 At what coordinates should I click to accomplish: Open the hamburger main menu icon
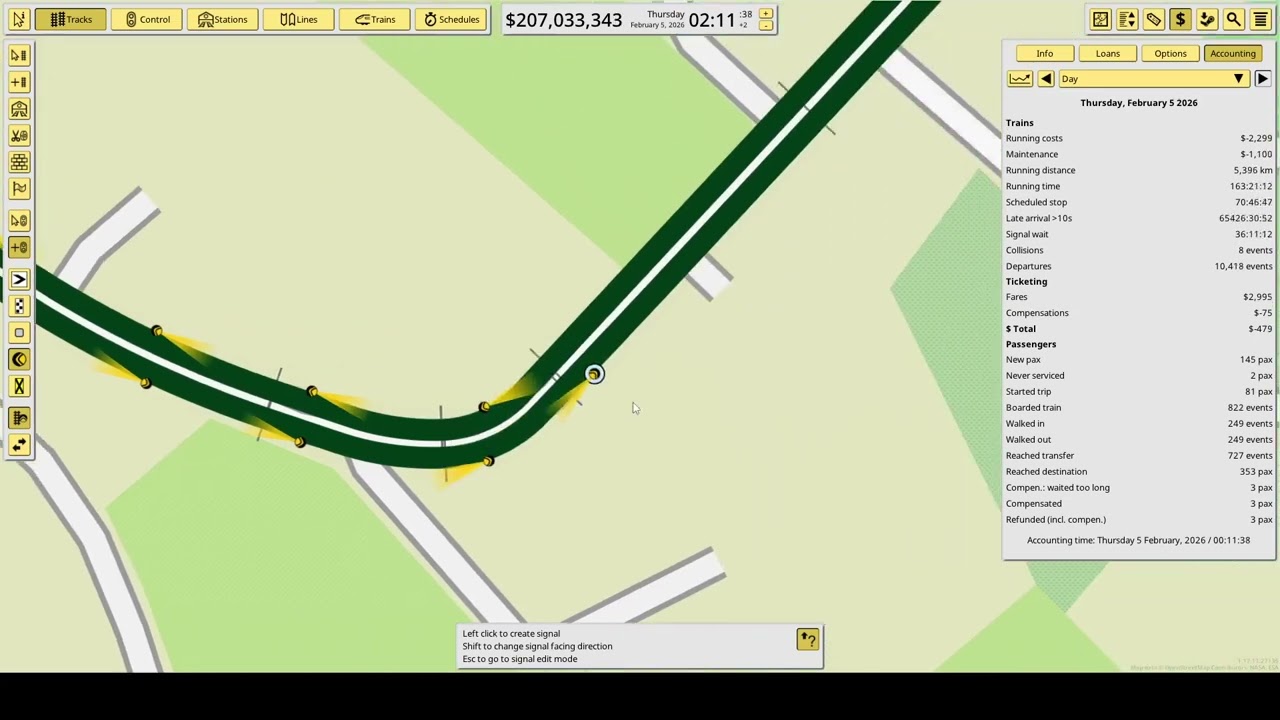coord(1260,19)
